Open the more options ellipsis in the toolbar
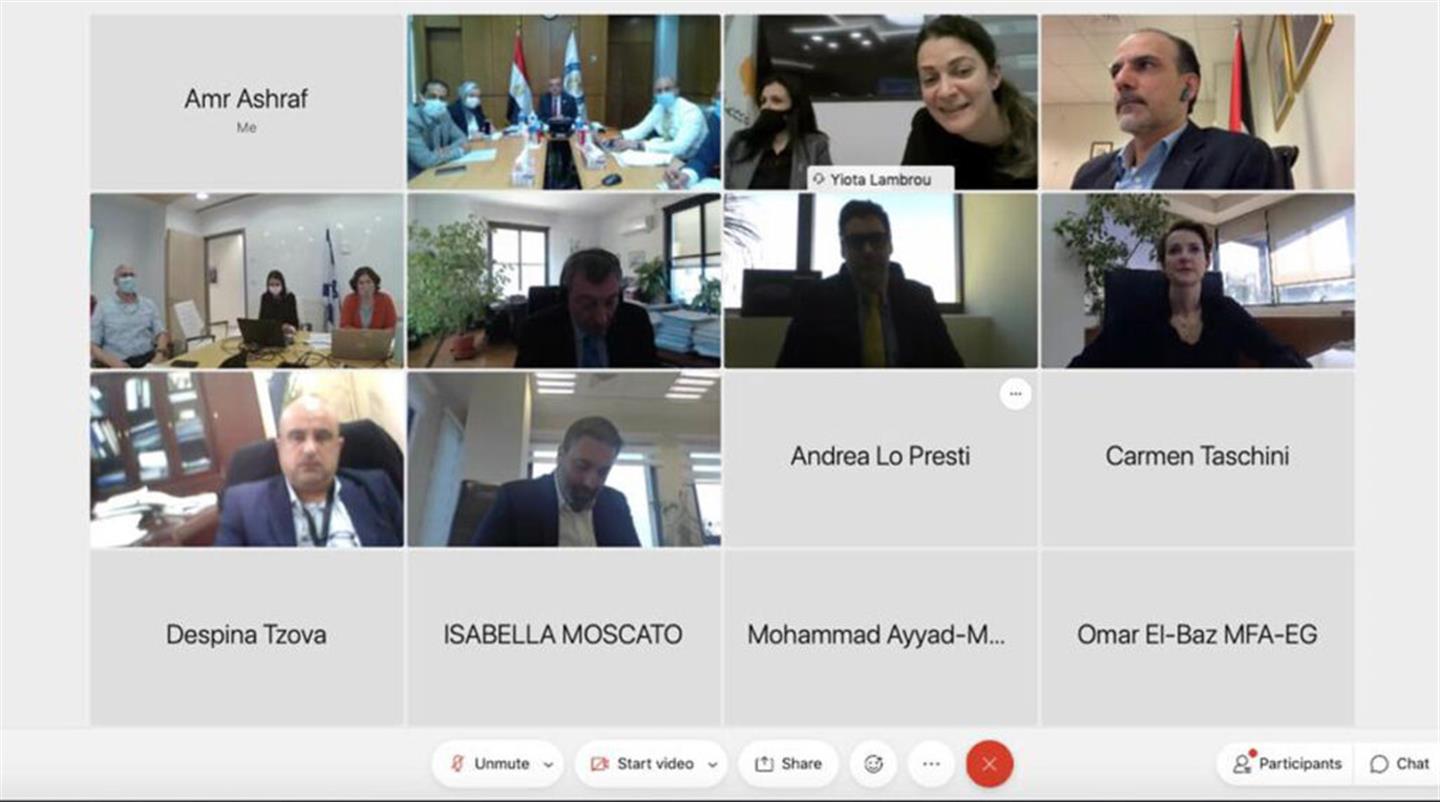 click(x=931, y=764)
